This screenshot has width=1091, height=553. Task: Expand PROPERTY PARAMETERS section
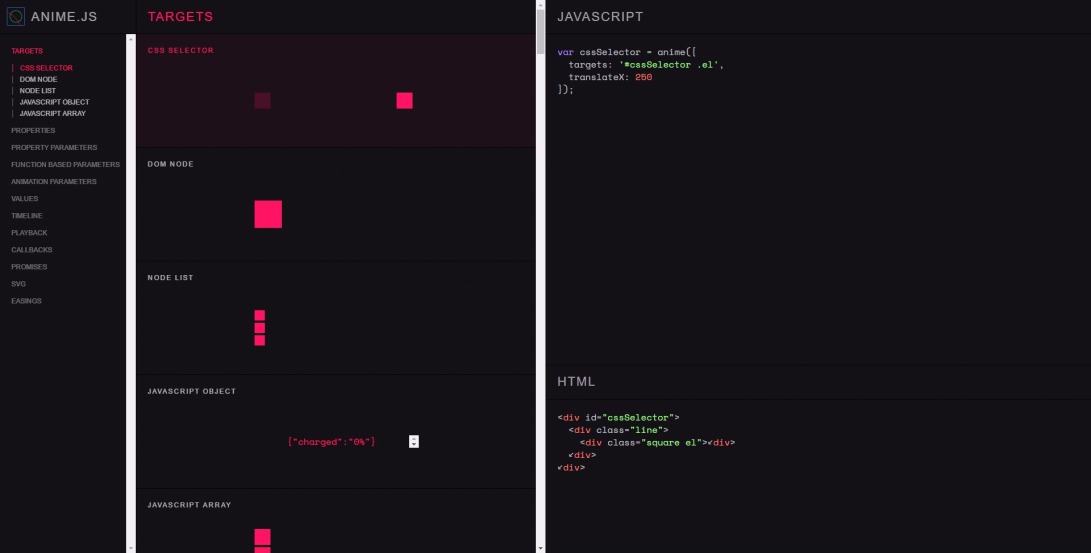54,147
